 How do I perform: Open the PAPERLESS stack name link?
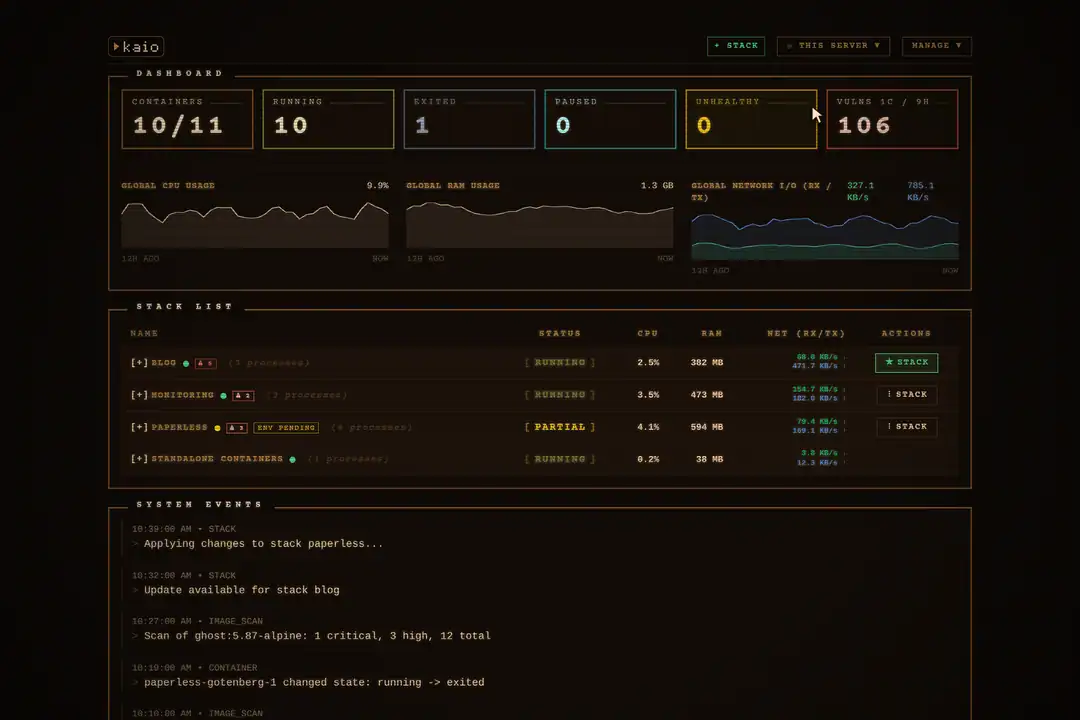tap(179, 427)
